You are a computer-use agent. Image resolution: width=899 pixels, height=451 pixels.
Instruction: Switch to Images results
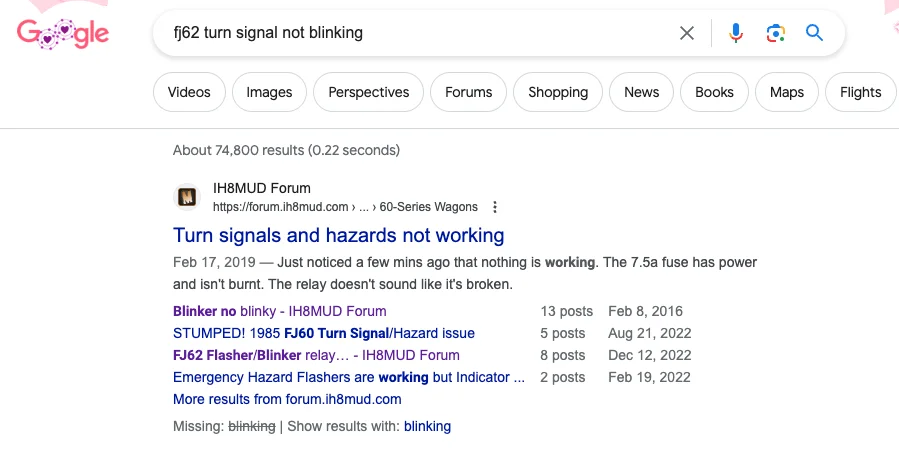(x=269, y=92)
